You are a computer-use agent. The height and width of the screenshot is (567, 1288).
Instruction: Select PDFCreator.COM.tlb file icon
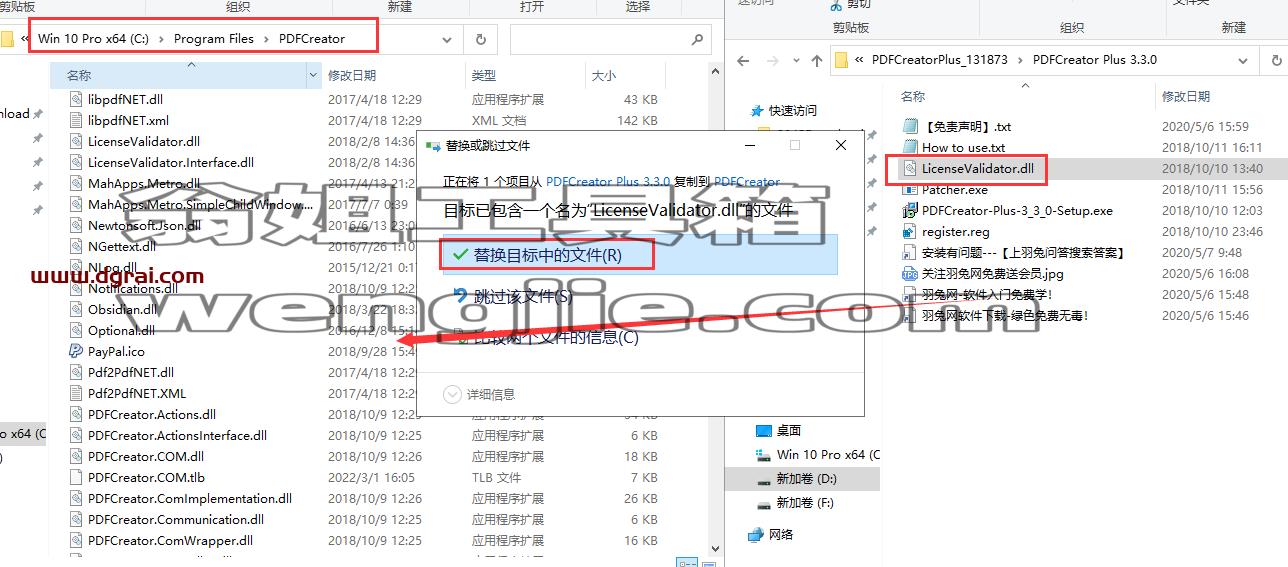click(77, 477)
